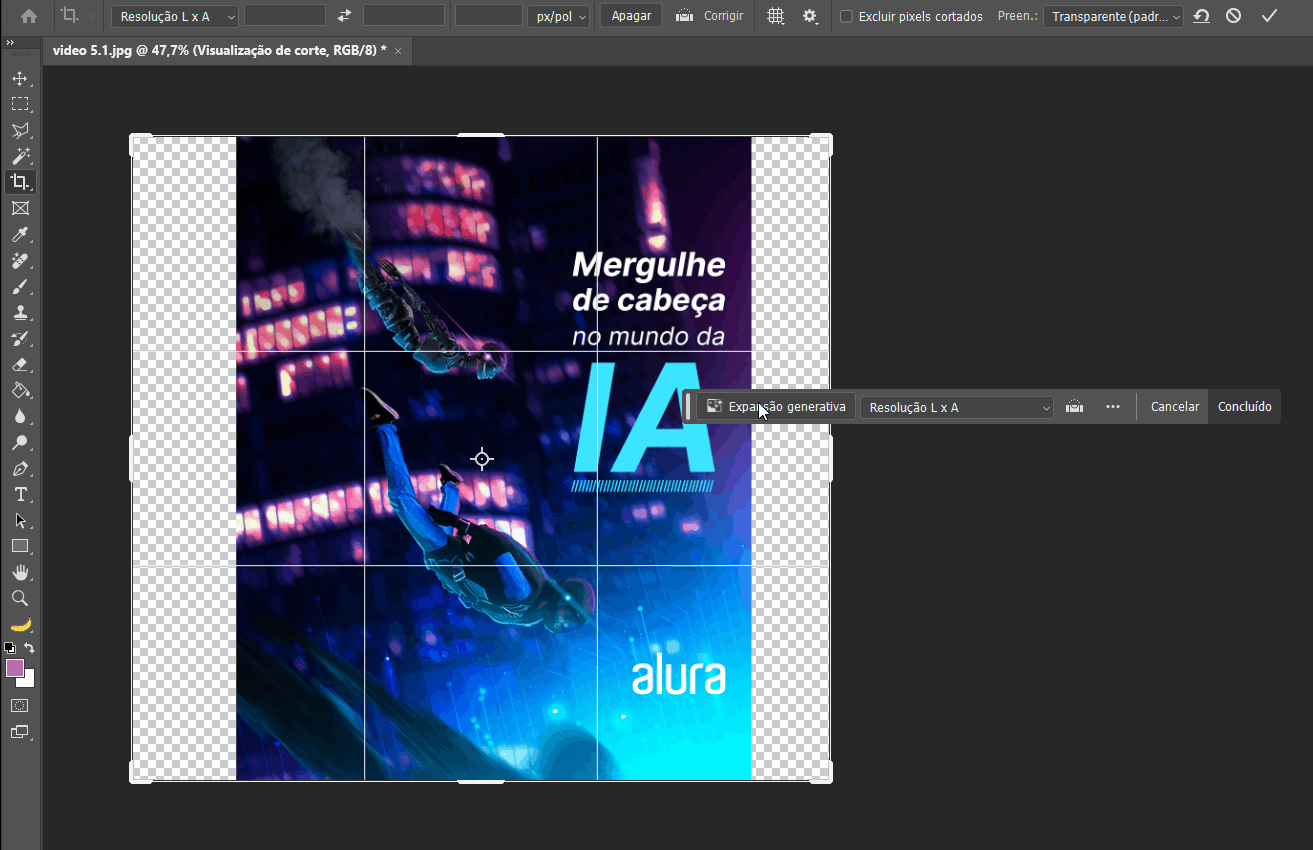Viewport: 1313px width, 850px height.
Task: Open crop overlay grid options
Action: click(775, 16)
